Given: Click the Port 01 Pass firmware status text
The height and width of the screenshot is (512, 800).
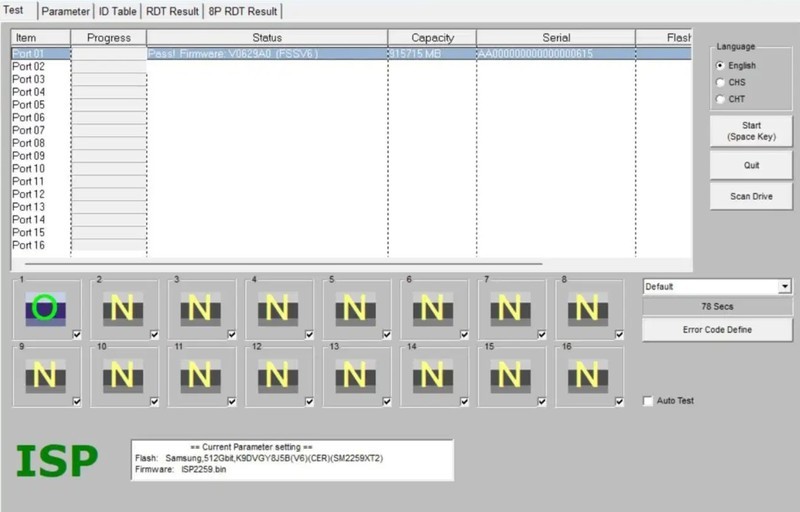Looking at the screenshot, I should click(x=233, y=54).
